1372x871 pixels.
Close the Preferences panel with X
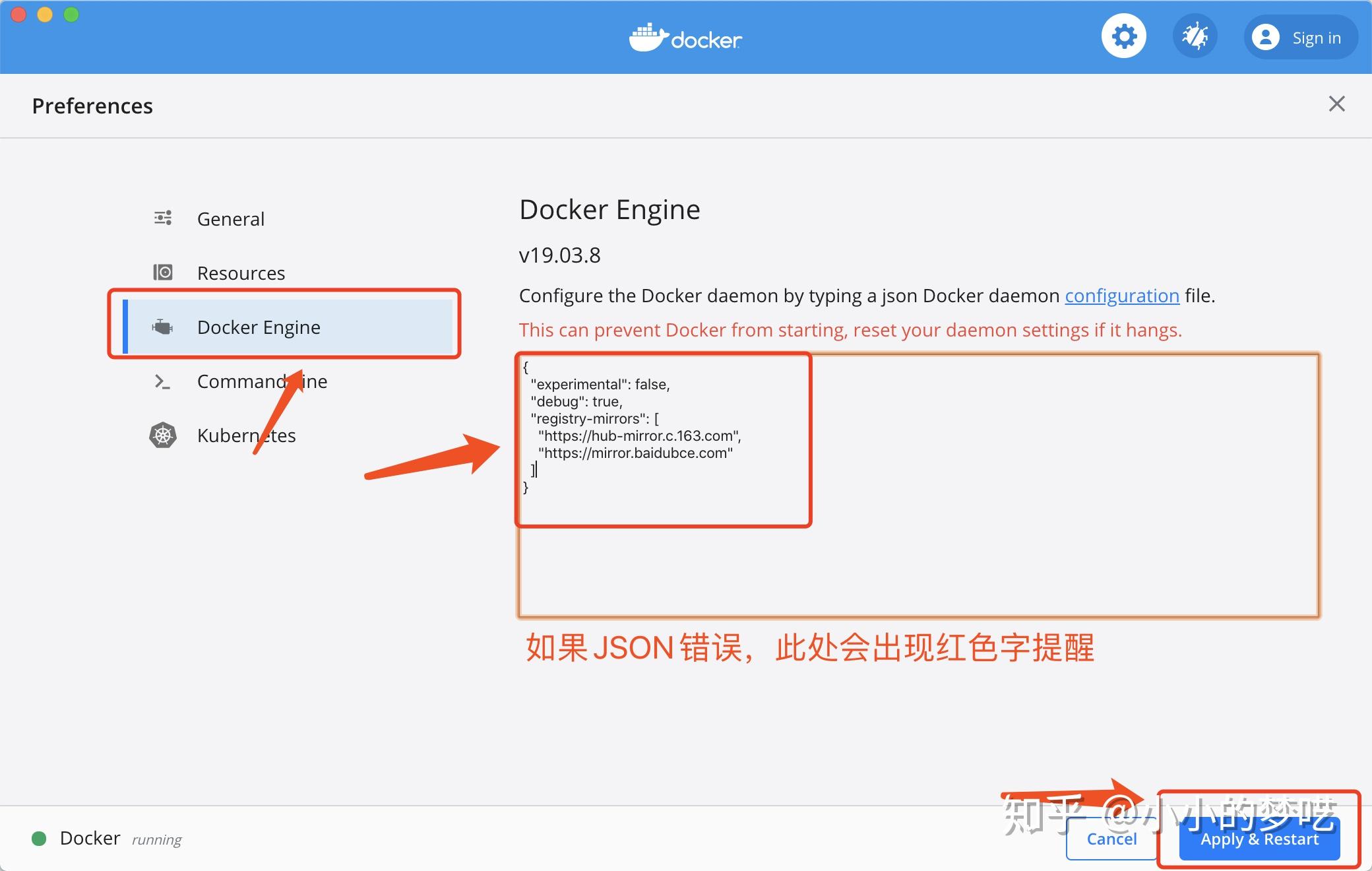[1336, 104]
